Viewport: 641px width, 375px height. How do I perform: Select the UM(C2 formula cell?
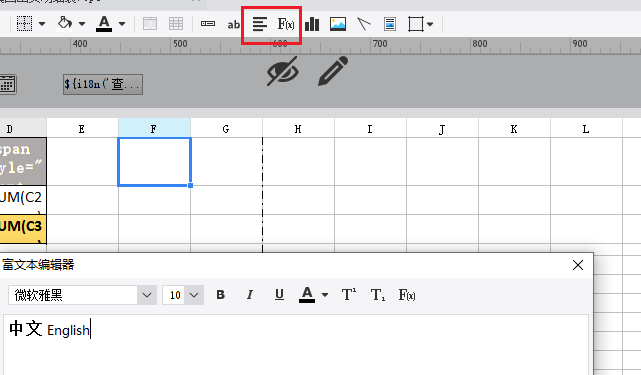click(x=23, y=200)
